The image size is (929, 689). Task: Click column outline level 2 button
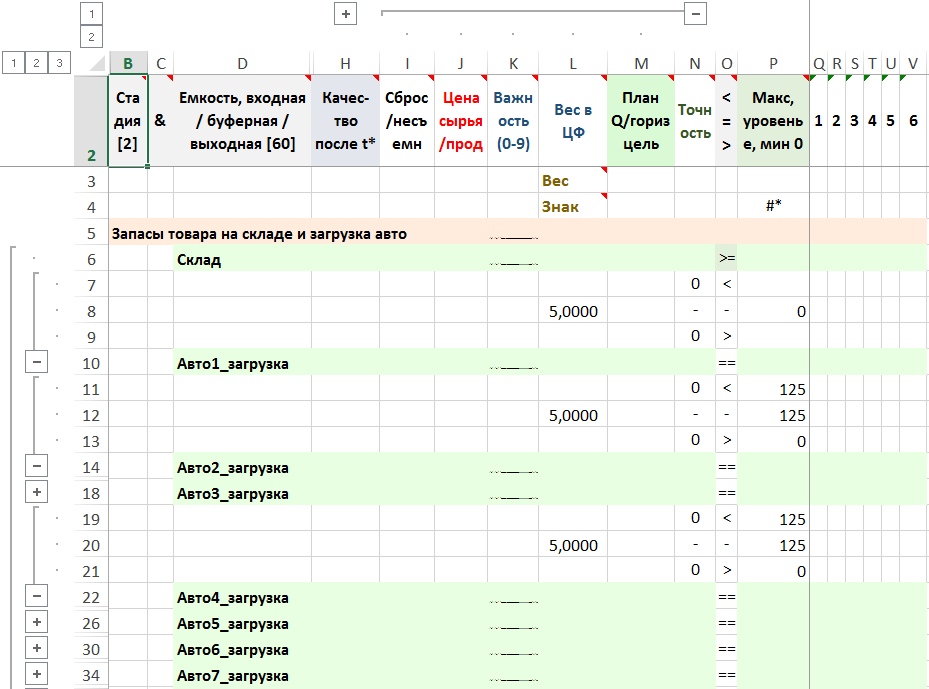pyautogui.click(x=91, y=37)
